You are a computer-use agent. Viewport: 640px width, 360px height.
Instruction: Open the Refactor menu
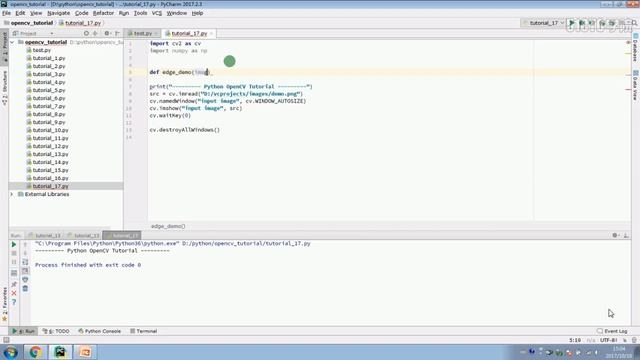[x=103, y=13]
